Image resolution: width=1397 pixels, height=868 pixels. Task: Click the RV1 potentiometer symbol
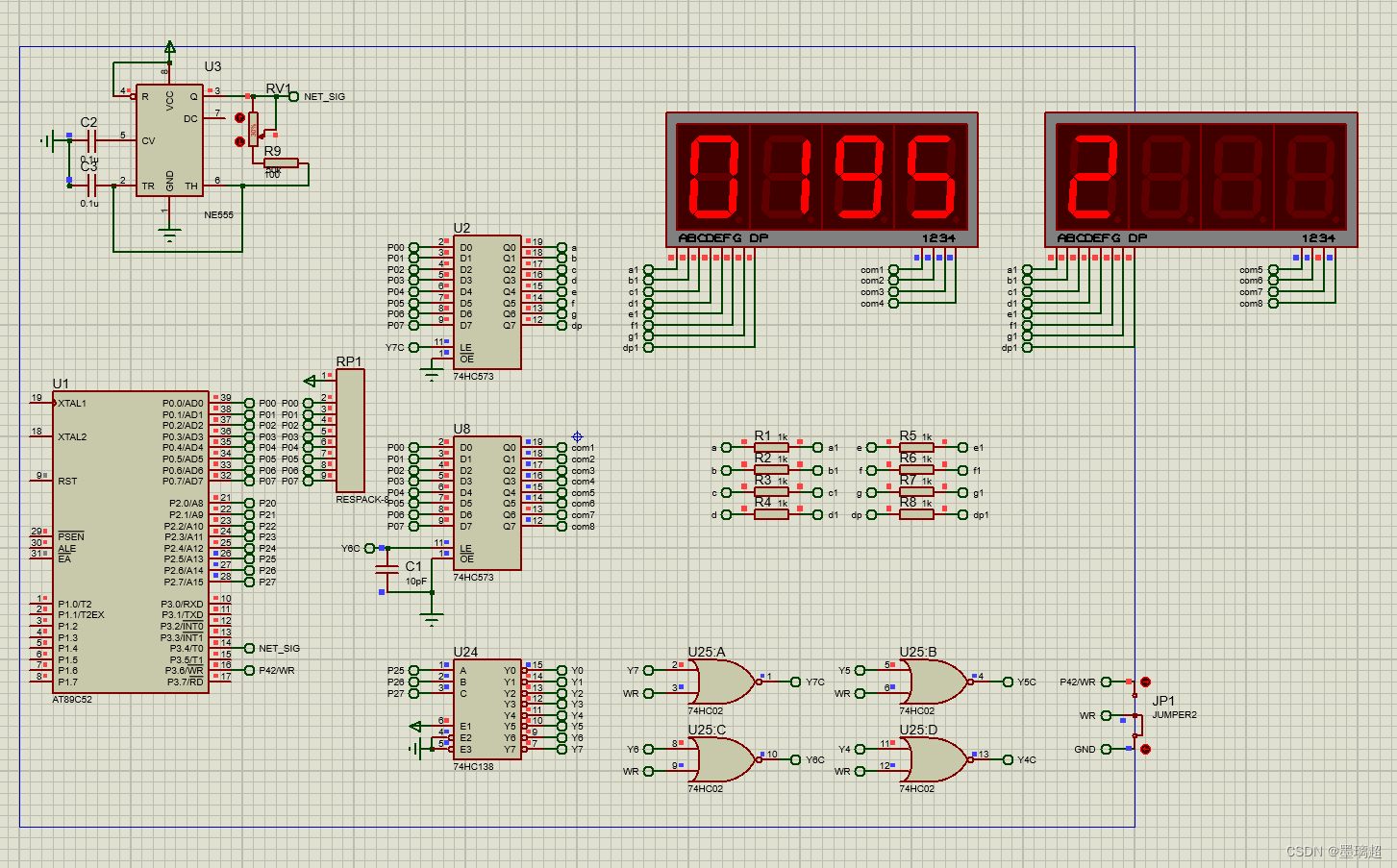tap(253, 127)
